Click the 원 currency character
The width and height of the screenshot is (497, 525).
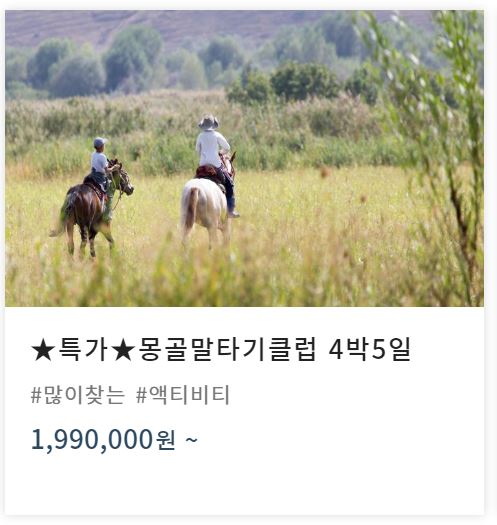(x=165, y=440)
